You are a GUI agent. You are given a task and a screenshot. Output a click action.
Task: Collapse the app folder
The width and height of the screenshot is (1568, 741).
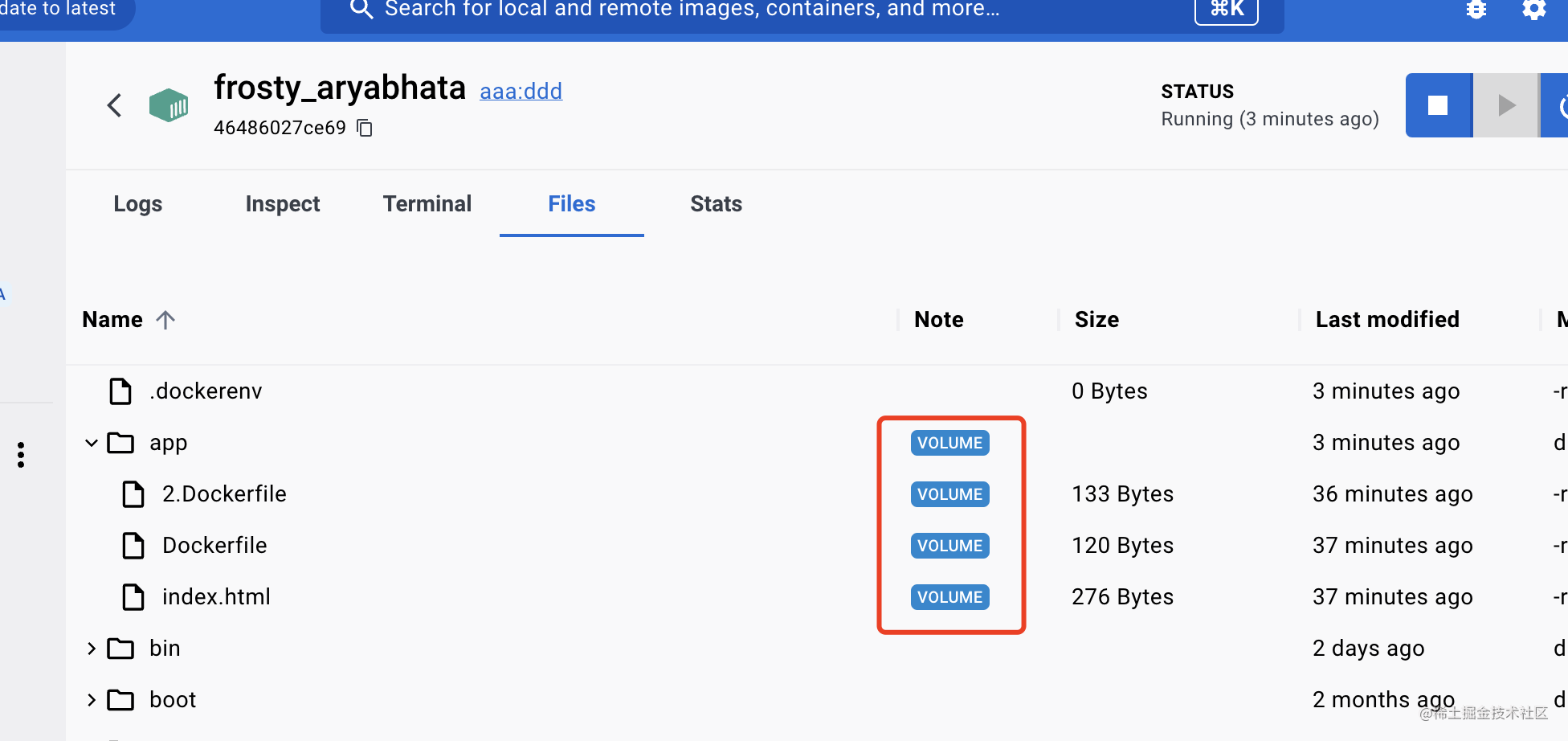tap(92, 443)
